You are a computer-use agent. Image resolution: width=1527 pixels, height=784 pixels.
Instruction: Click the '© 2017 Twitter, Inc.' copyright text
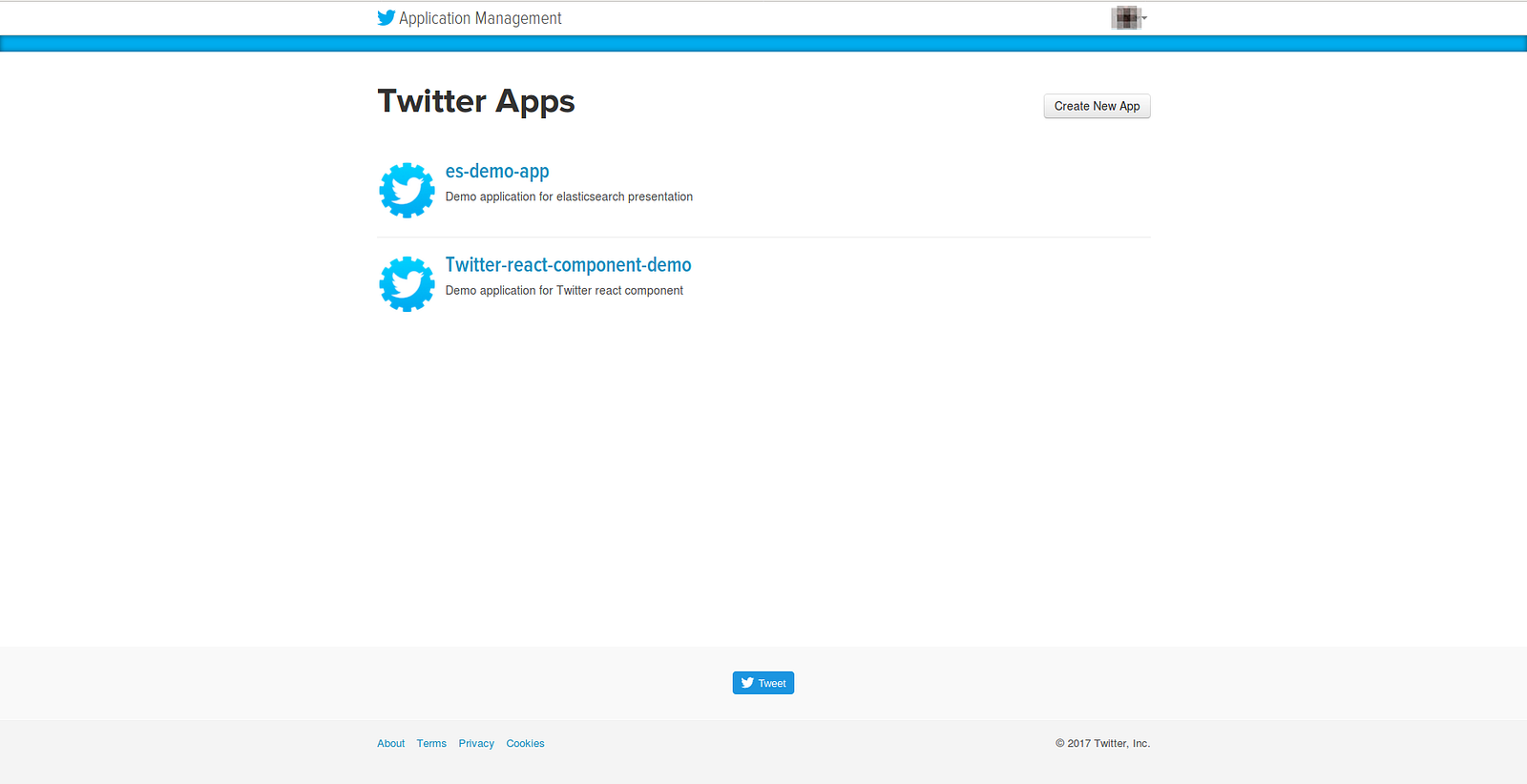click(x=1102, y=744)
